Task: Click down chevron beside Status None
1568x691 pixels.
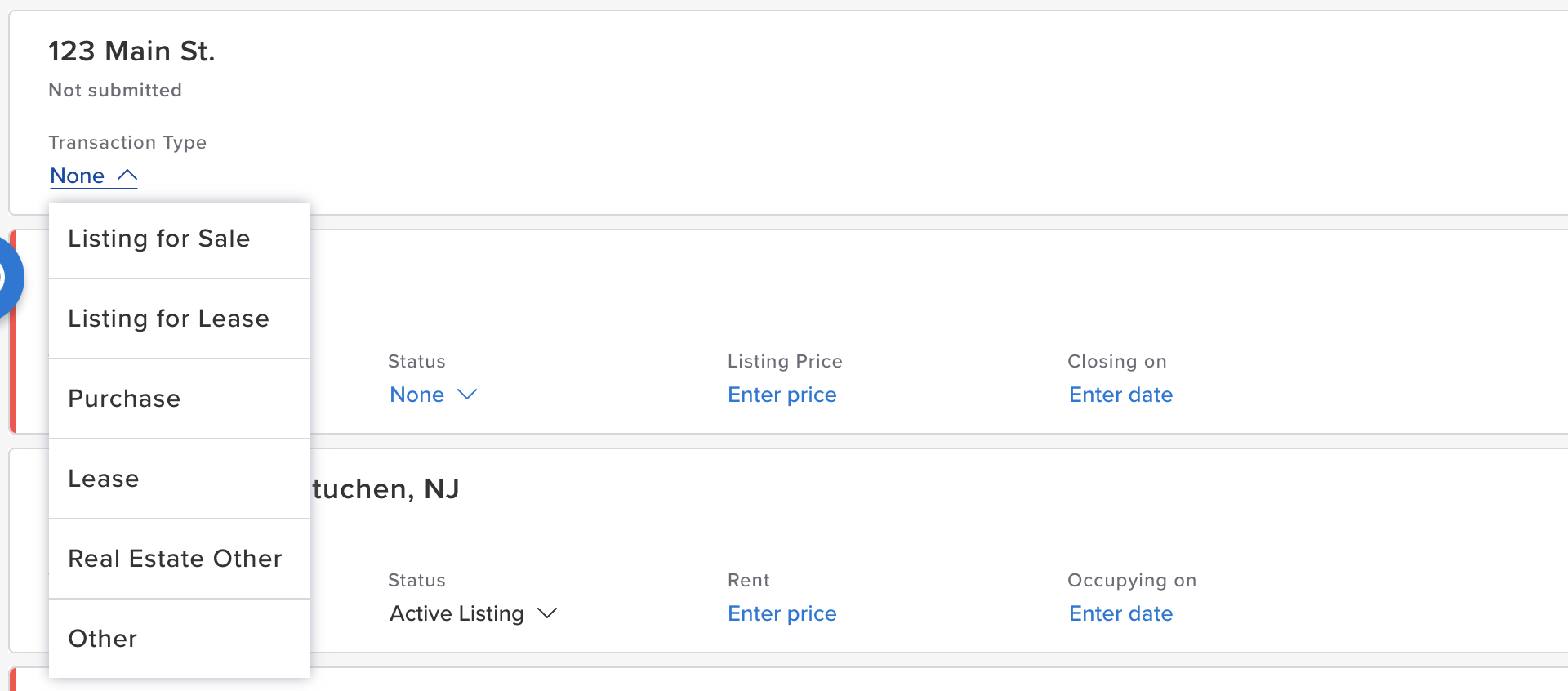Action: click(467, 395)
